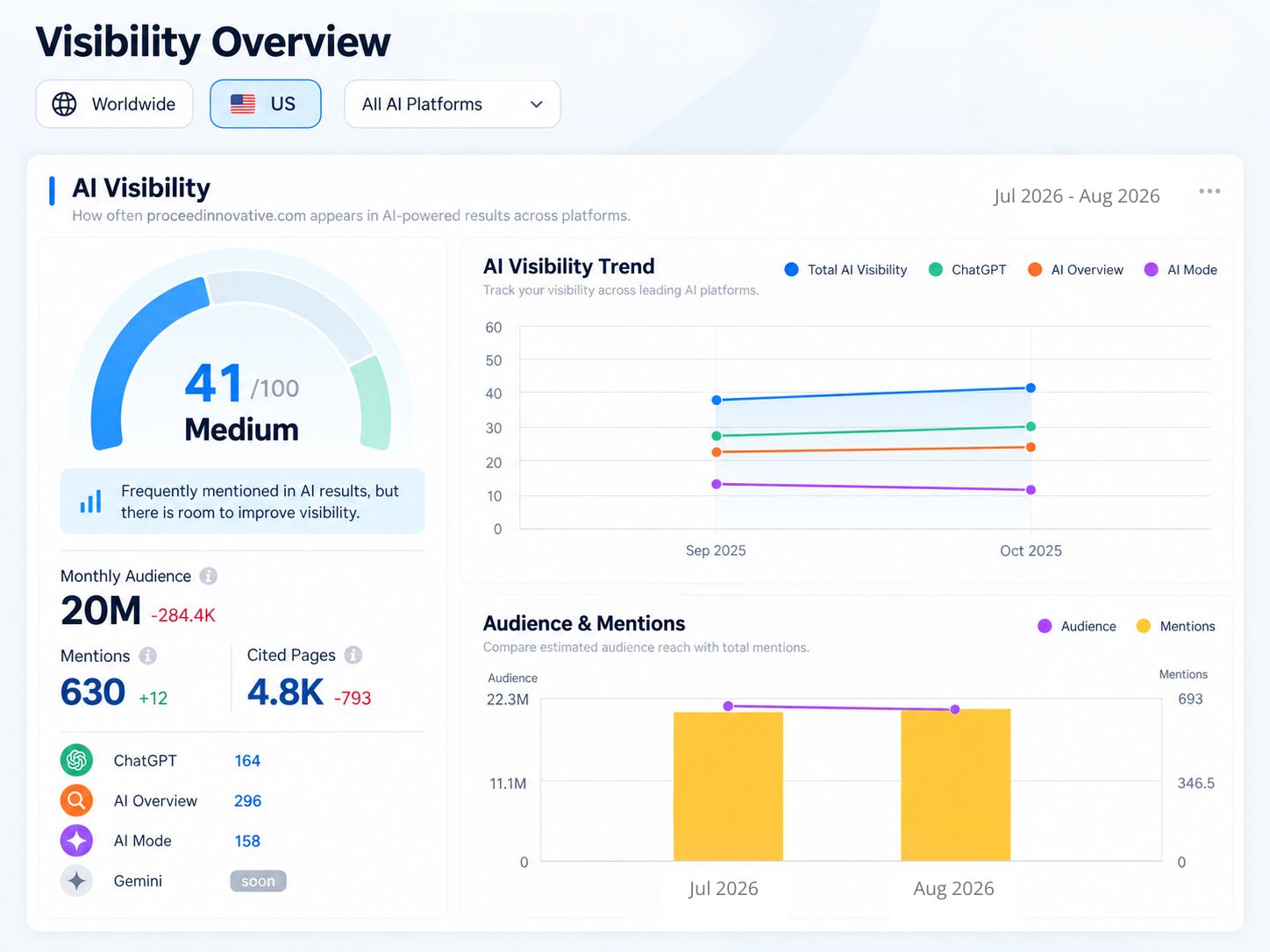Click the Aug 2026 mentions bar
The image size is (1270, 952).
(955, 785)
